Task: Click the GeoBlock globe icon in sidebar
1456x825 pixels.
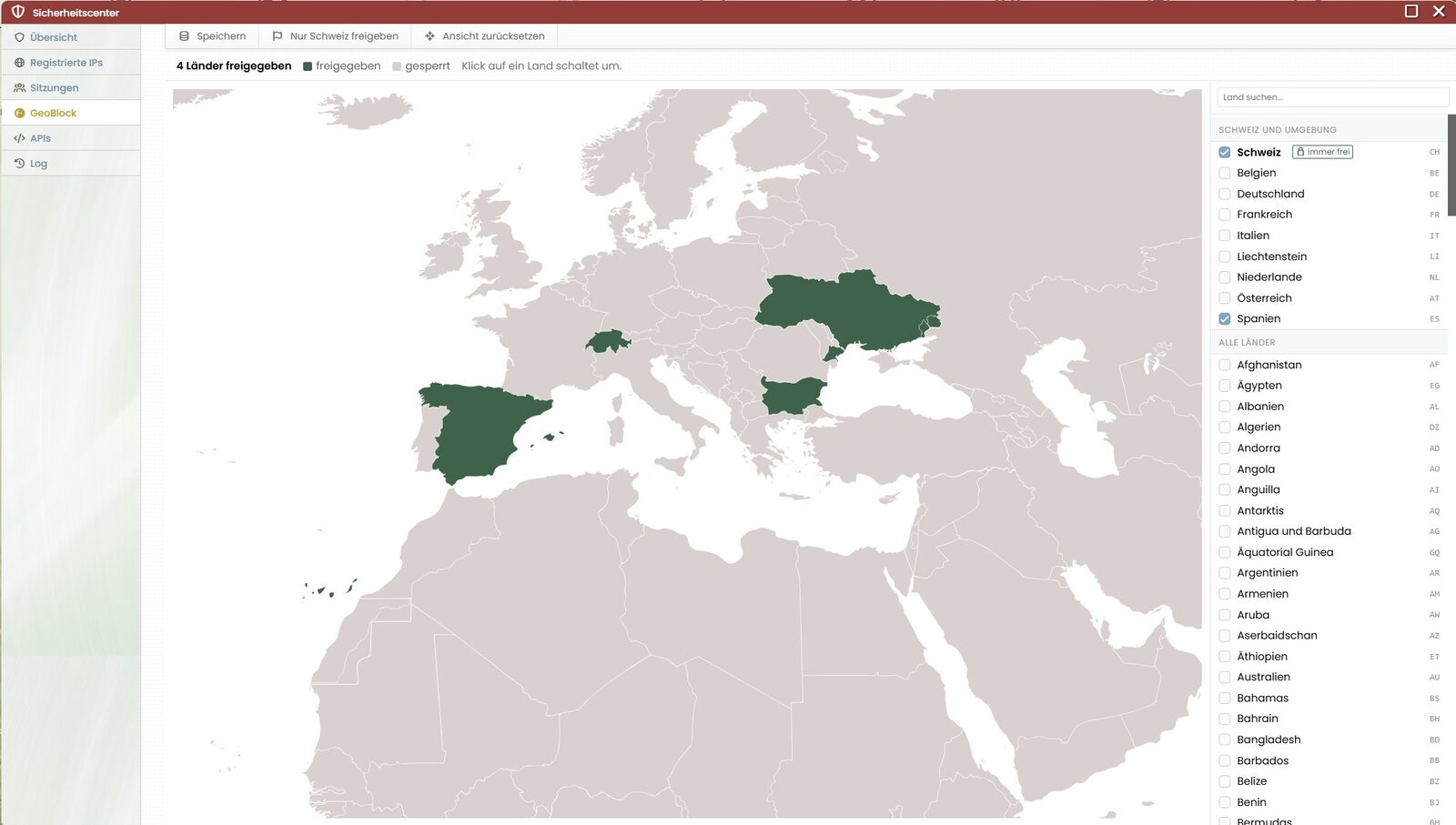Action: pos(19,114)
